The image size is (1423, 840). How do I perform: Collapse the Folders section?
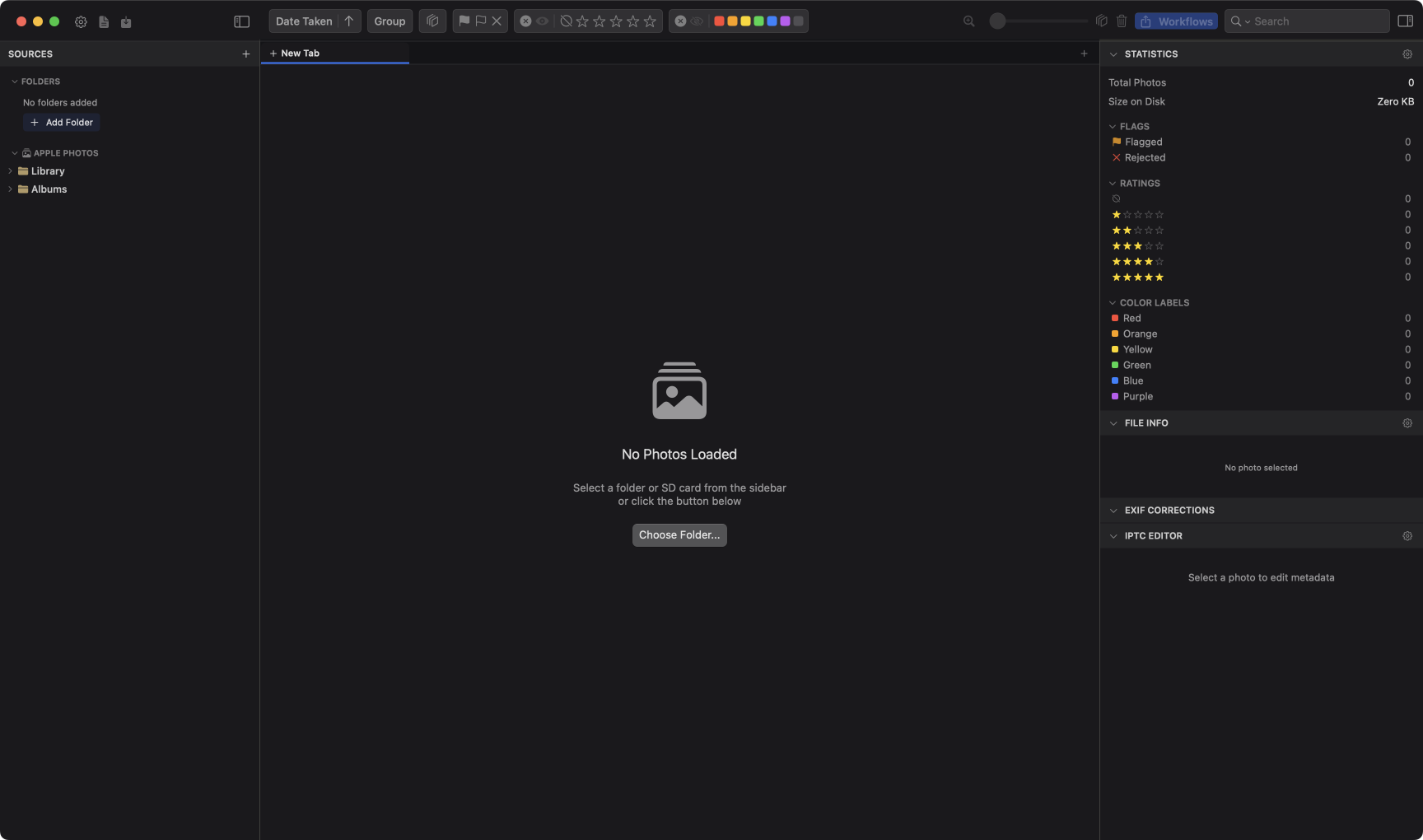point(15,82)
